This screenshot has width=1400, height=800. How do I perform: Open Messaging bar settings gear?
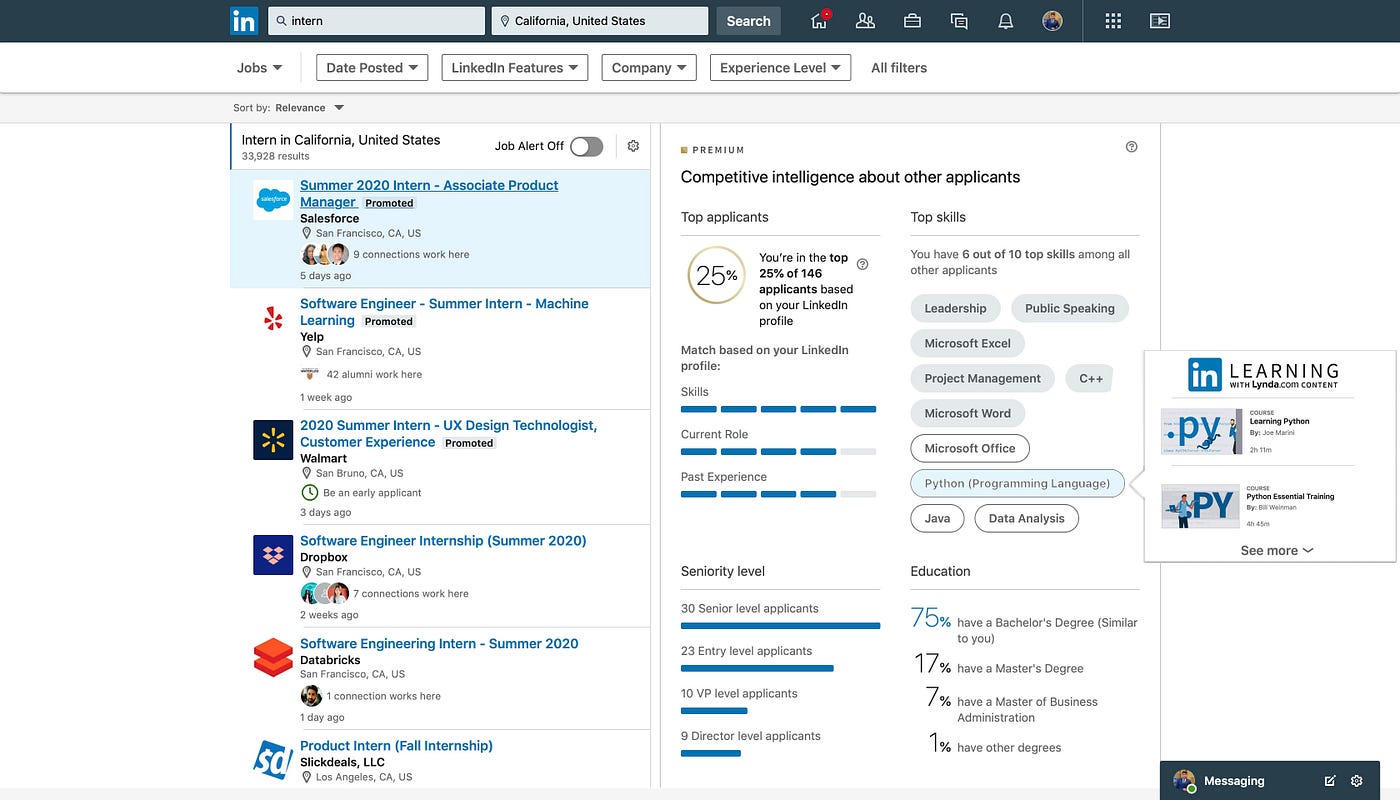[1357, 781]
